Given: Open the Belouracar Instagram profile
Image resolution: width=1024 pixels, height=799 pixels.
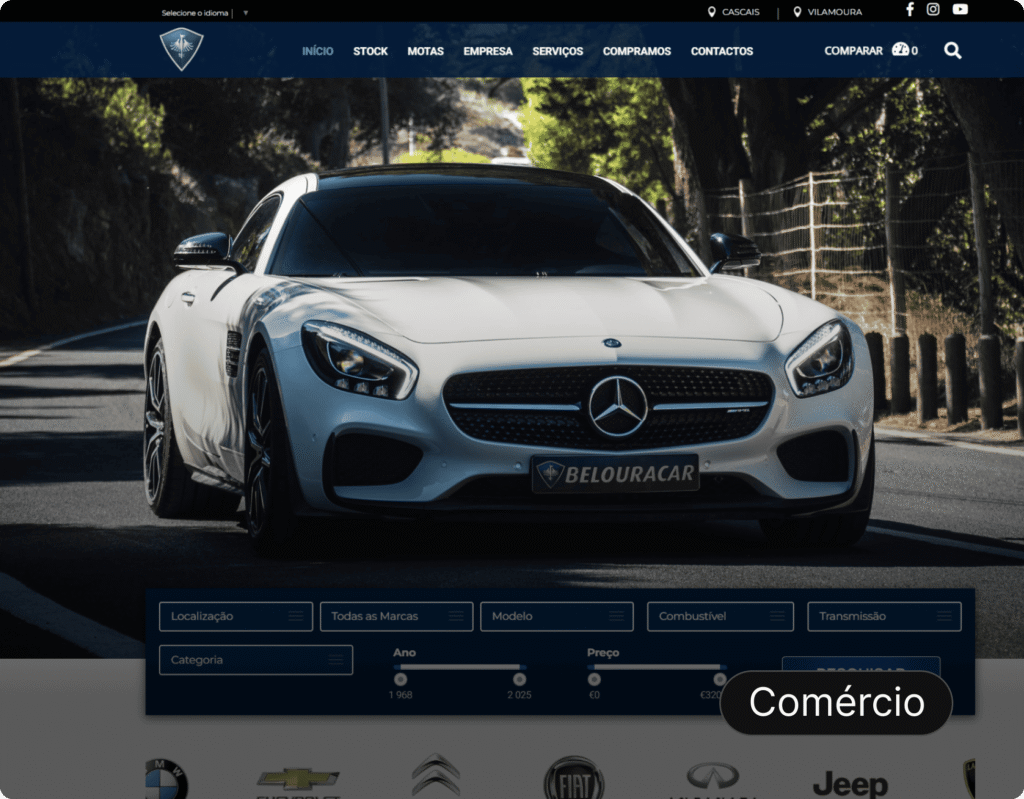Looking at the screenshot, I should (933, 9).
